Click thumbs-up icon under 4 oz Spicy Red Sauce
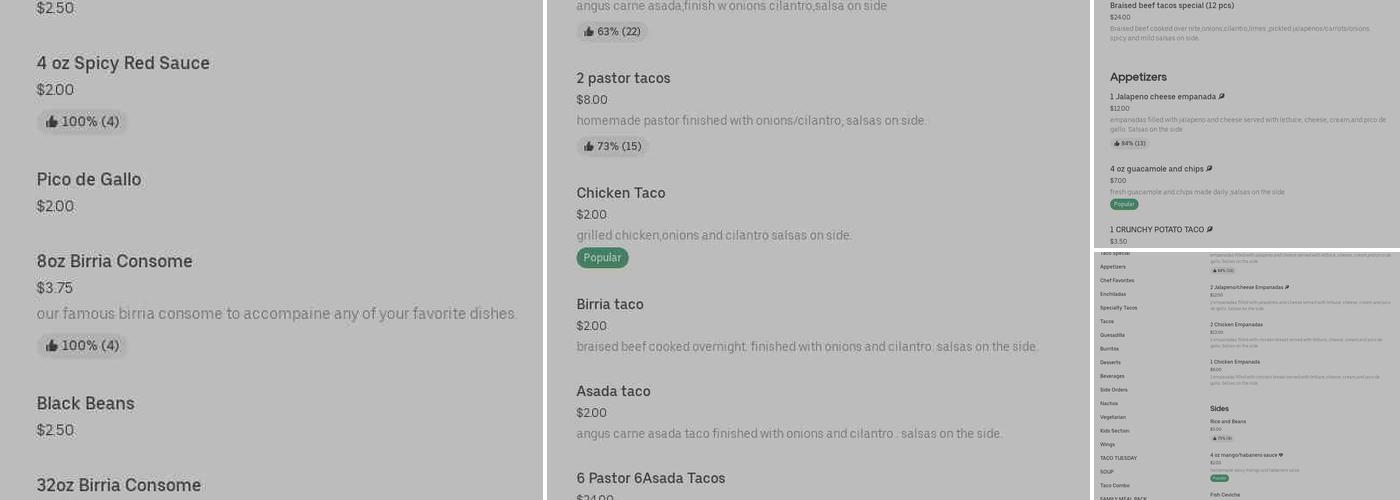 [52, 122]
